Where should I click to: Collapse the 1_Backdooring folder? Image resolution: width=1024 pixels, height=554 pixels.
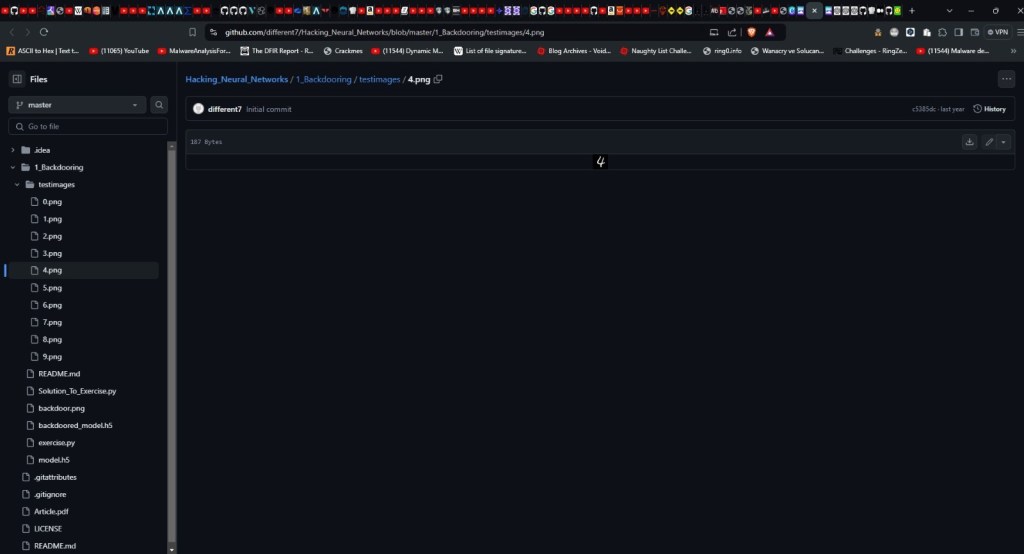click(13, 167)
